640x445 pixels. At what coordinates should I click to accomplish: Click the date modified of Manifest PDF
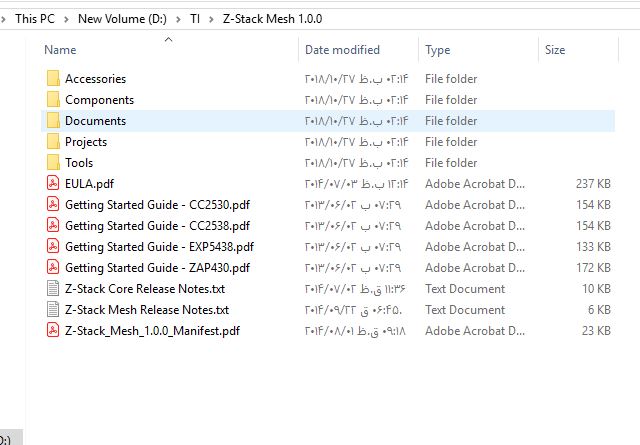point(355,331)
